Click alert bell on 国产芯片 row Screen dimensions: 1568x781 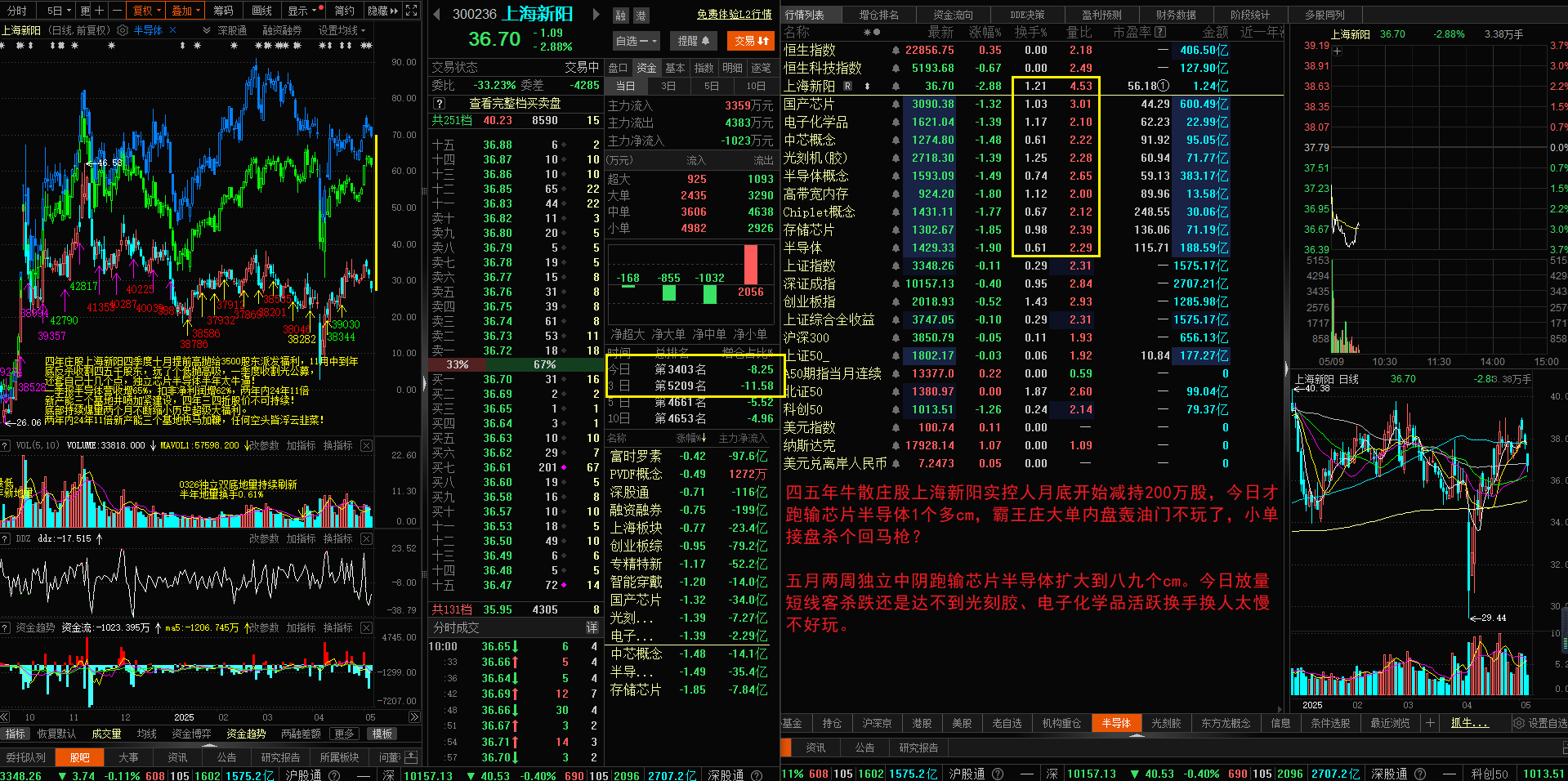point(896,105)
